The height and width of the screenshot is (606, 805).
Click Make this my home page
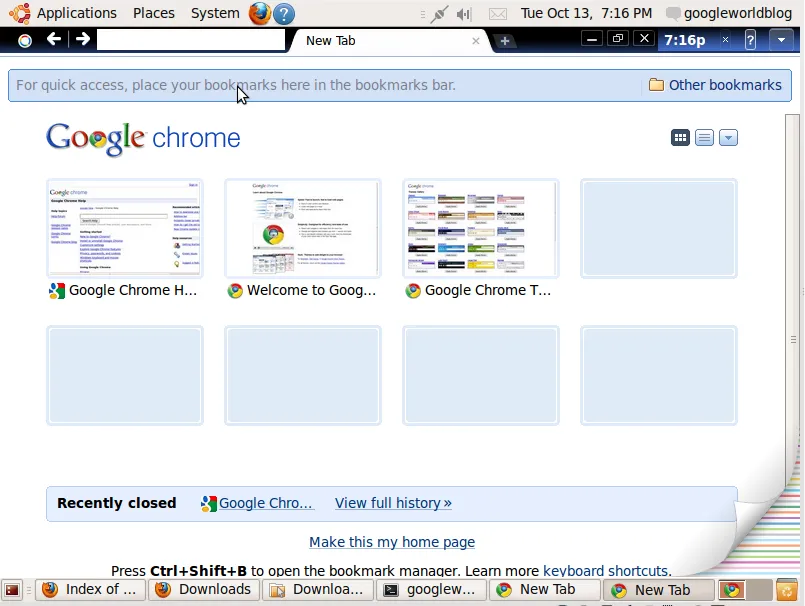392,542
